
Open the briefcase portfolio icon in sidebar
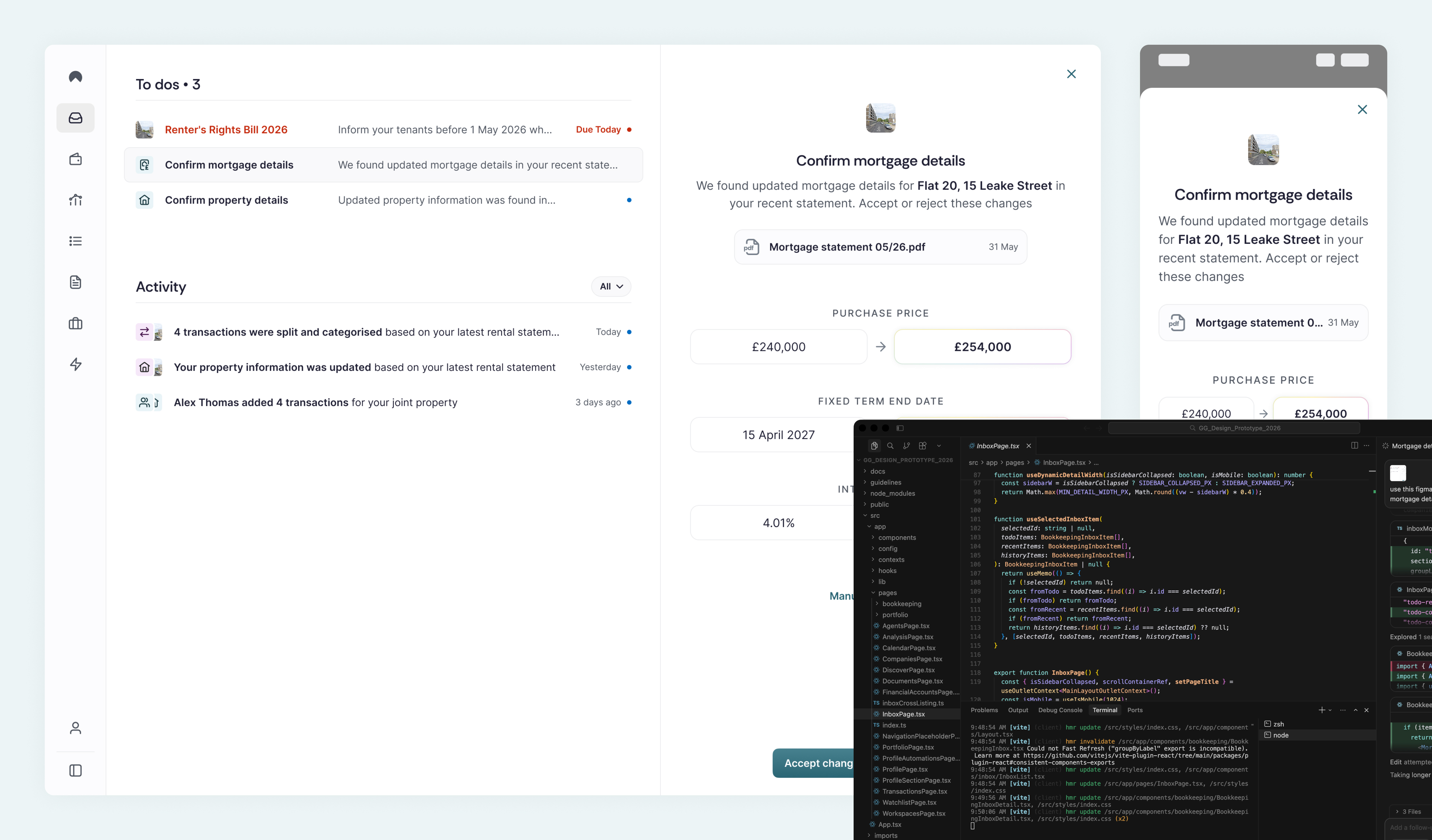point(76,323)
